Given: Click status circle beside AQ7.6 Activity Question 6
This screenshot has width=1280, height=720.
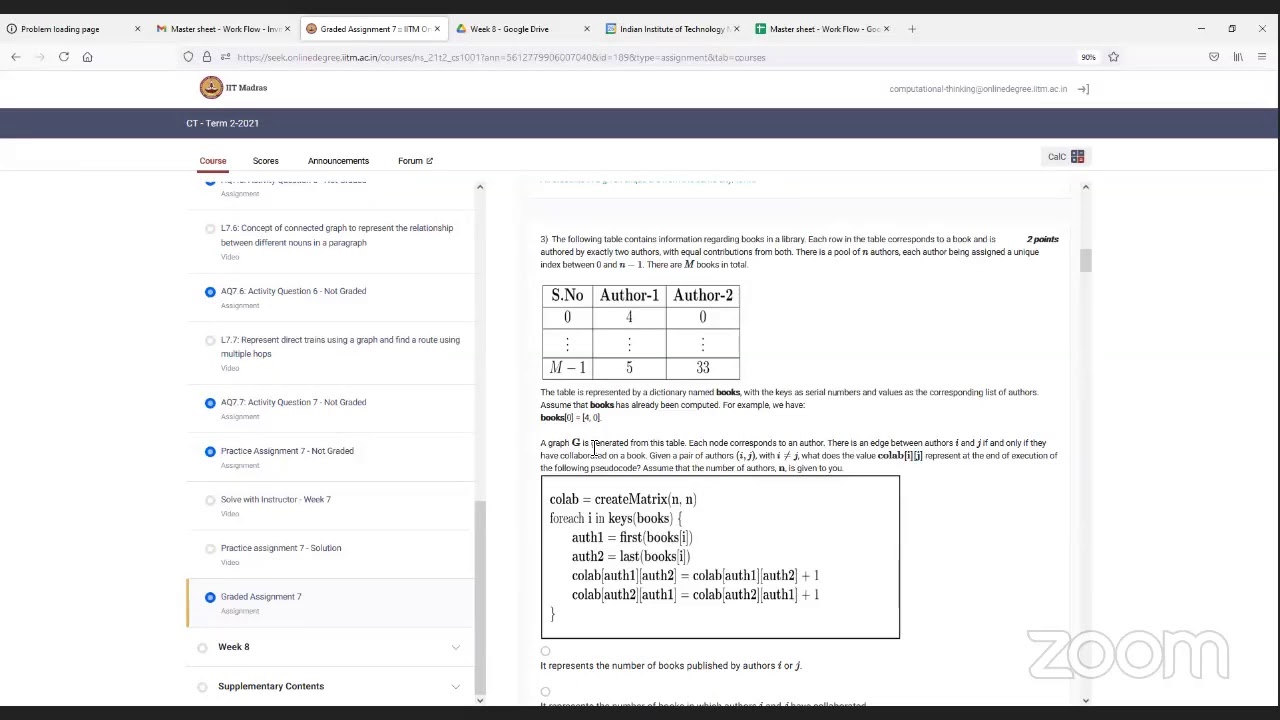Looking at the screenshot, I should [x=210, y=292].
